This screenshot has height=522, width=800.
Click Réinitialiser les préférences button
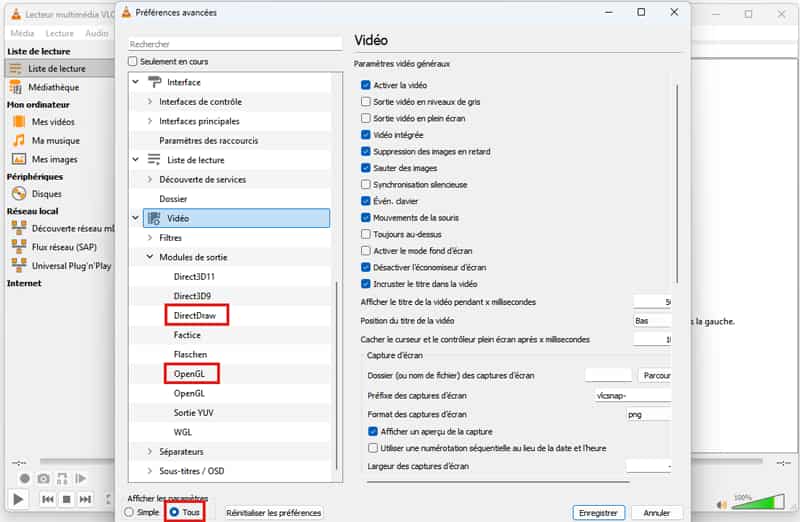pos(274,512)
